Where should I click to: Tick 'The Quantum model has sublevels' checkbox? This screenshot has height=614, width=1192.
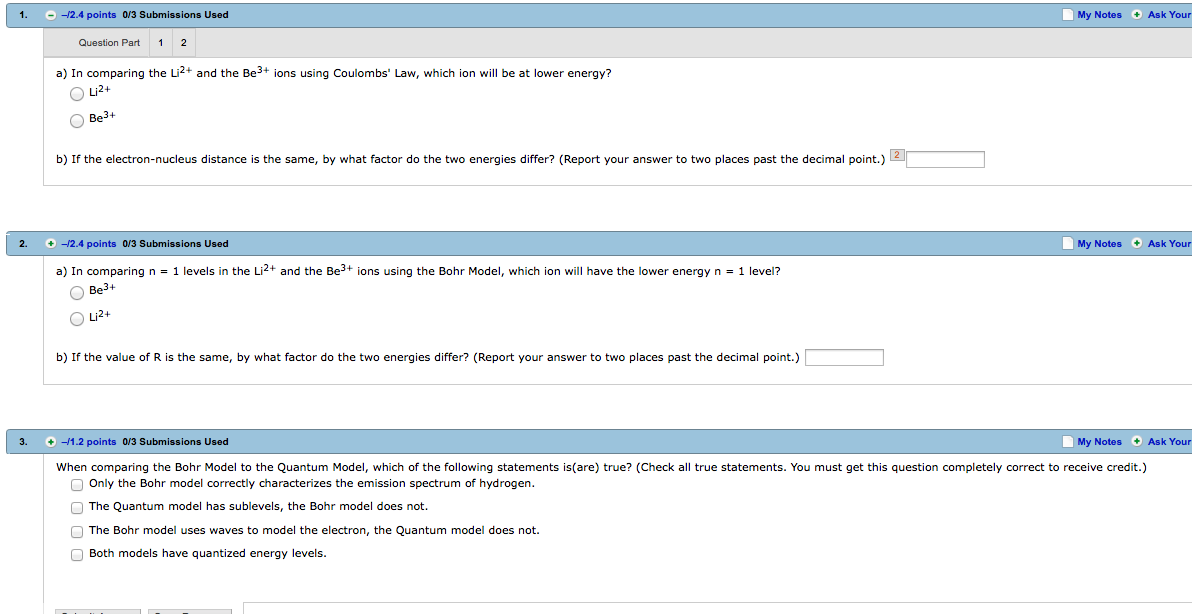point(77,508)
